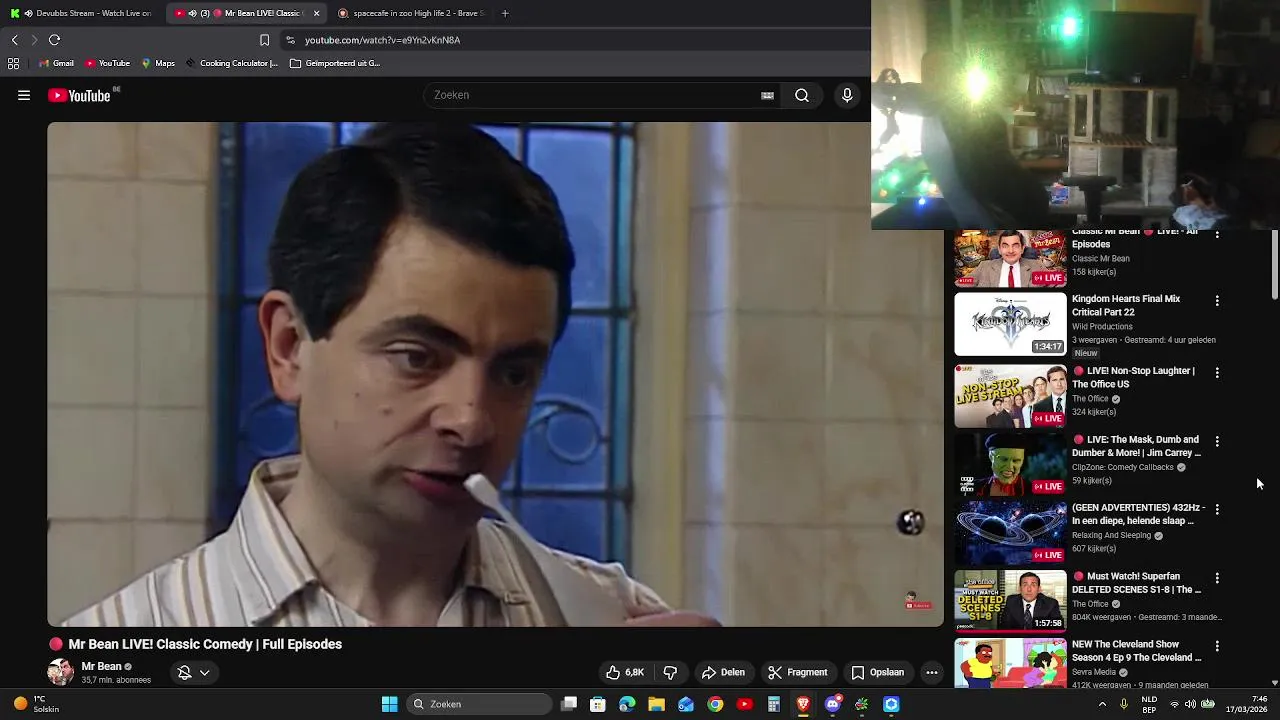This screenshot has height=720, width=1280.
Task: Open Calculator from the taskbar
Action: click(773, 704)
